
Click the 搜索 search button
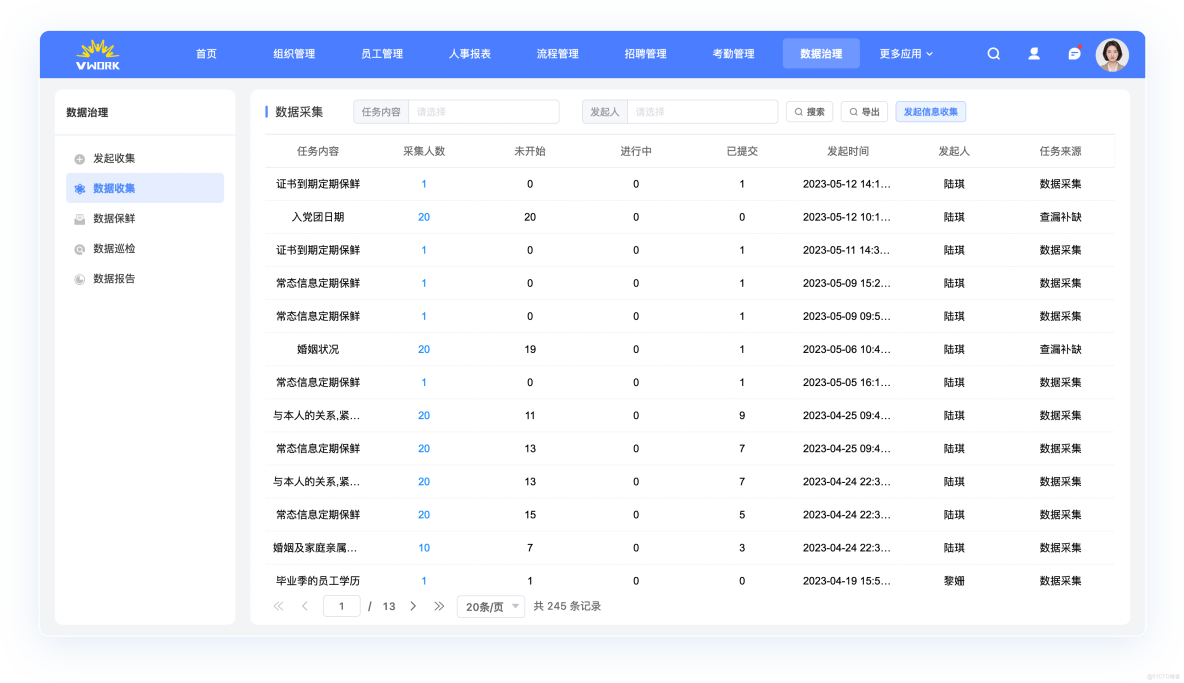pyautogui.click(x=810, y=111)
